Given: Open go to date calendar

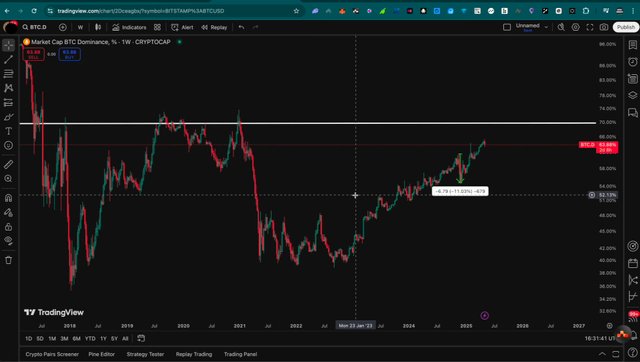Looking at the screenshot, I should click(141, 338).
